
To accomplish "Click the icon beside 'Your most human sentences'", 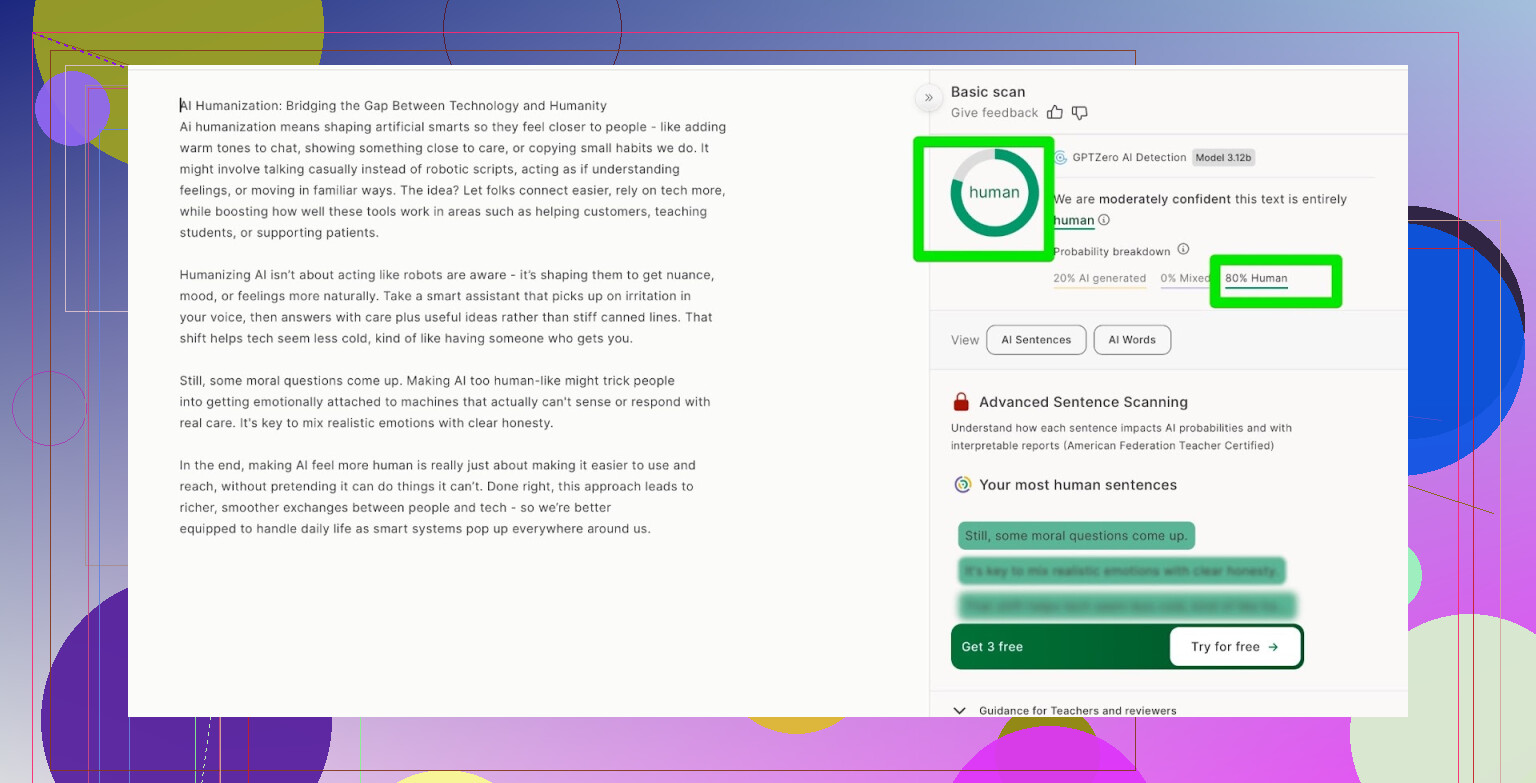I will click(x=963, y=485).
